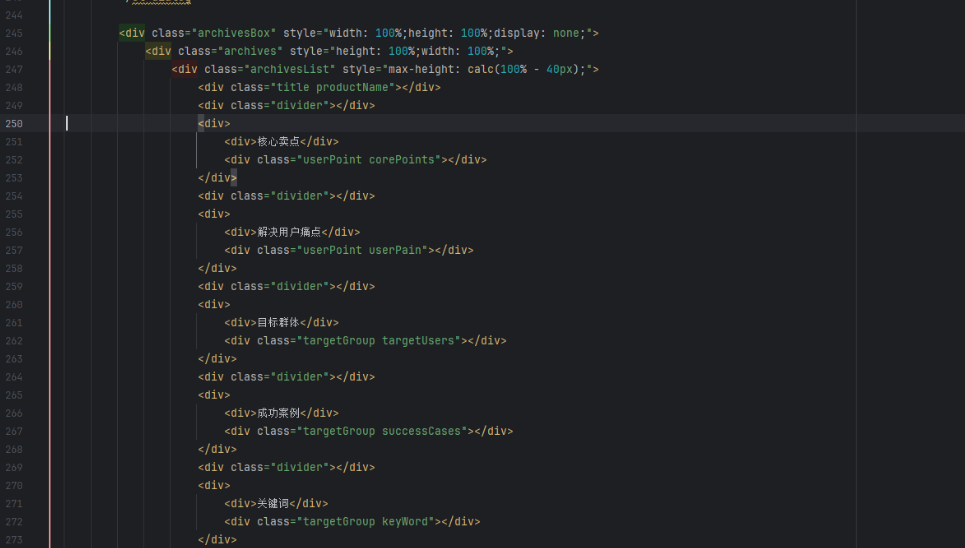Image resolution: width=965 pixels, height=548 pixels.
Task: Click the opening <div> tag on line 260
Action: point(214,305)
